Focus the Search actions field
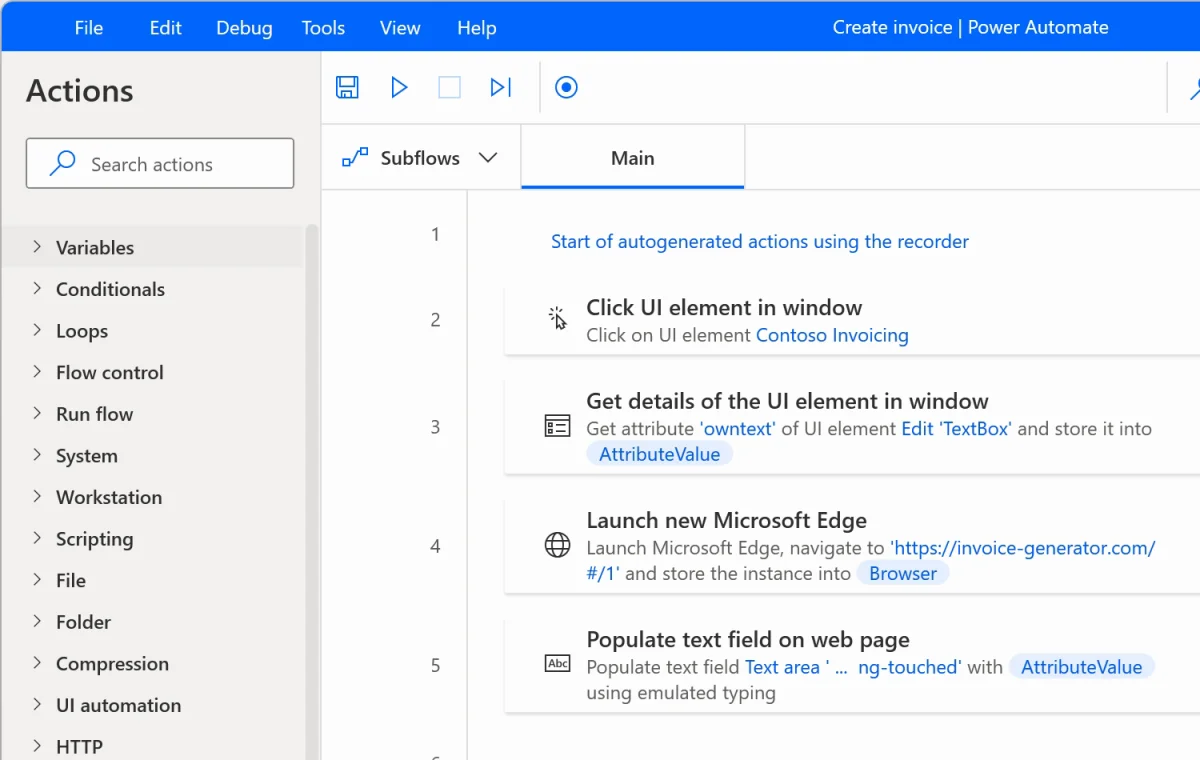Viewport: 1200px width, 760px height. click(x=160, y=163)
